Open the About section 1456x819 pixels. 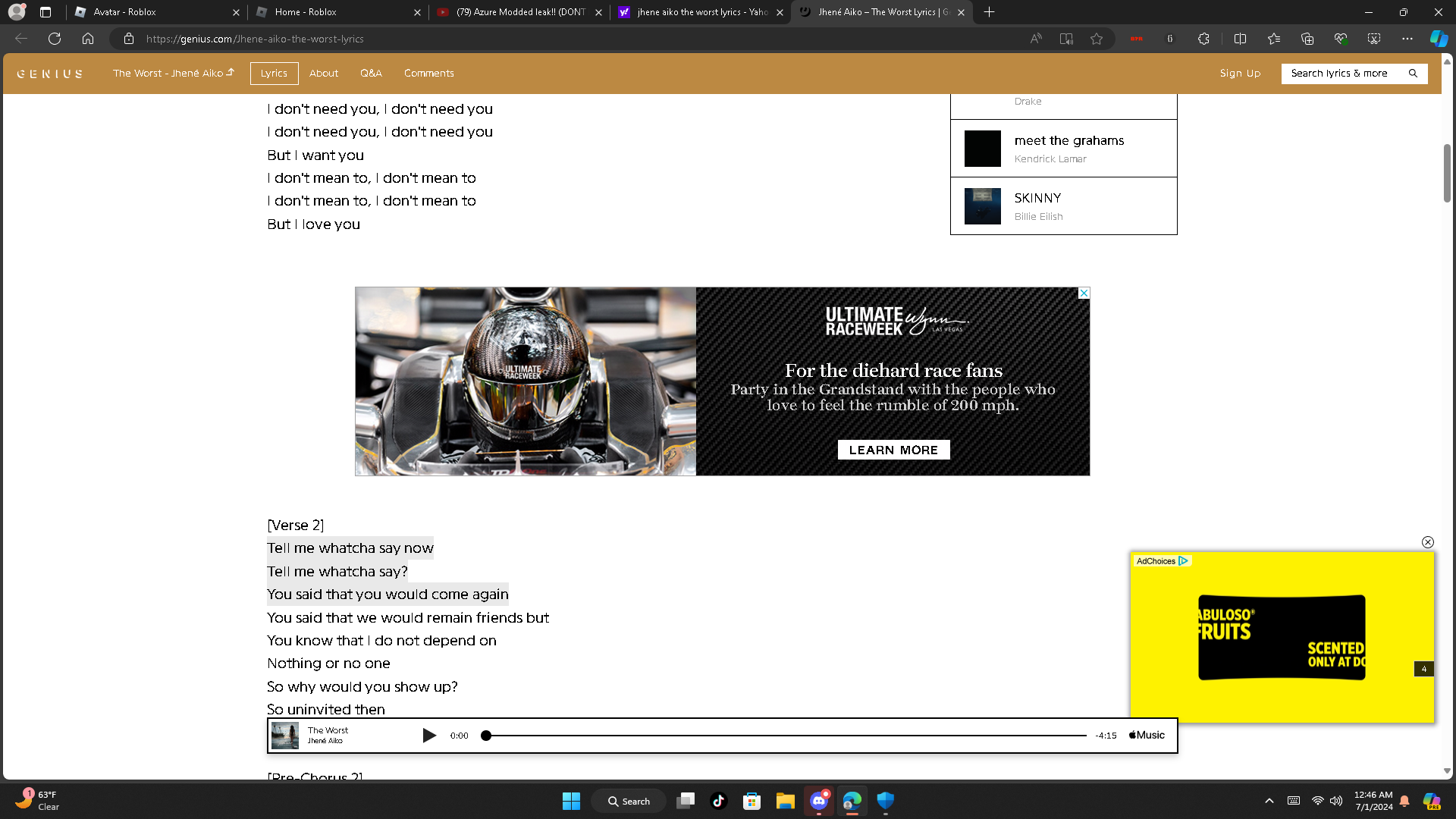[324, 74]
